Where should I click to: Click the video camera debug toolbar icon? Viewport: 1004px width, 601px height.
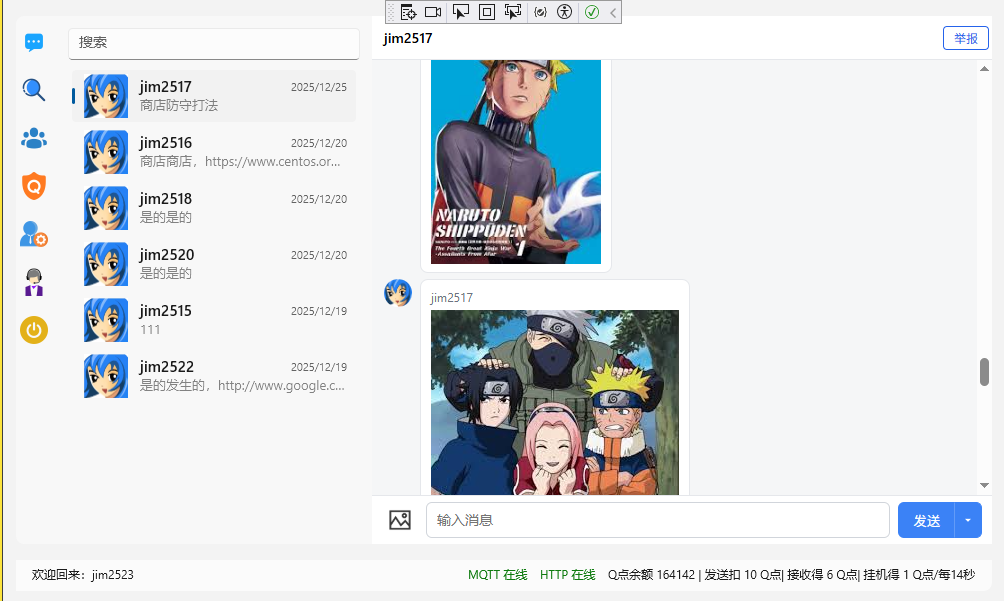pyautogui.click(x=433, y=12)
